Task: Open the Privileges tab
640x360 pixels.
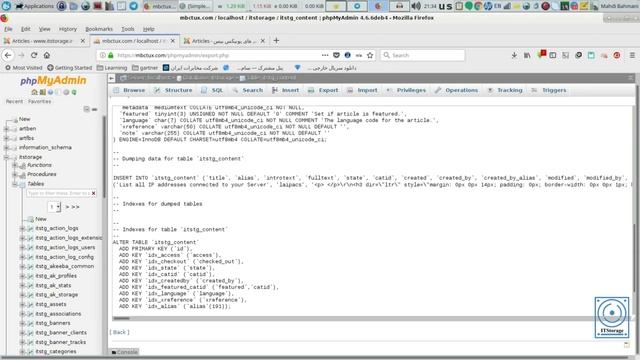Action: (x=406, y=90)
